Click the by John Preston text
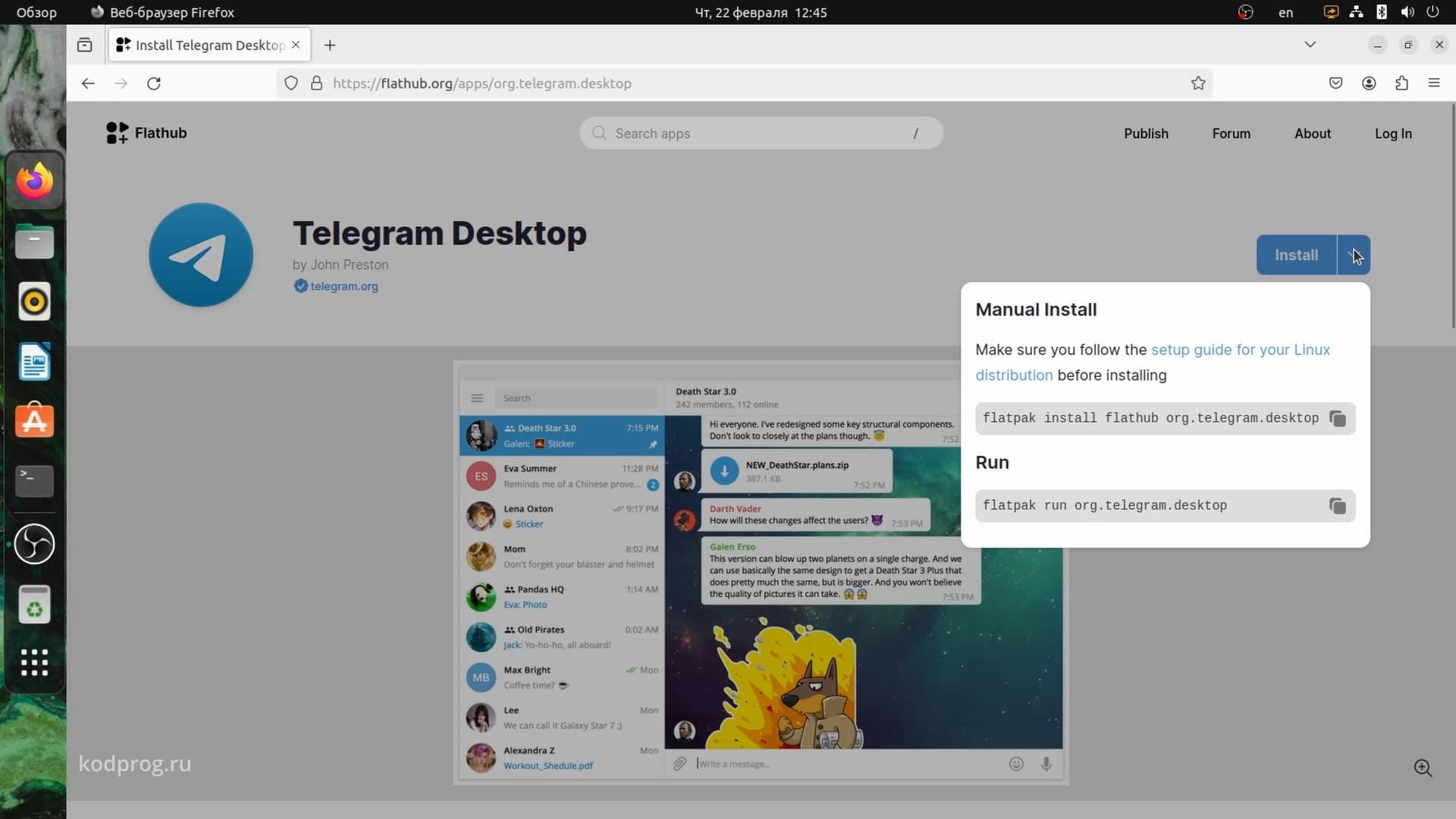This screenshot has height=819, width=1456. click(340, 265)
